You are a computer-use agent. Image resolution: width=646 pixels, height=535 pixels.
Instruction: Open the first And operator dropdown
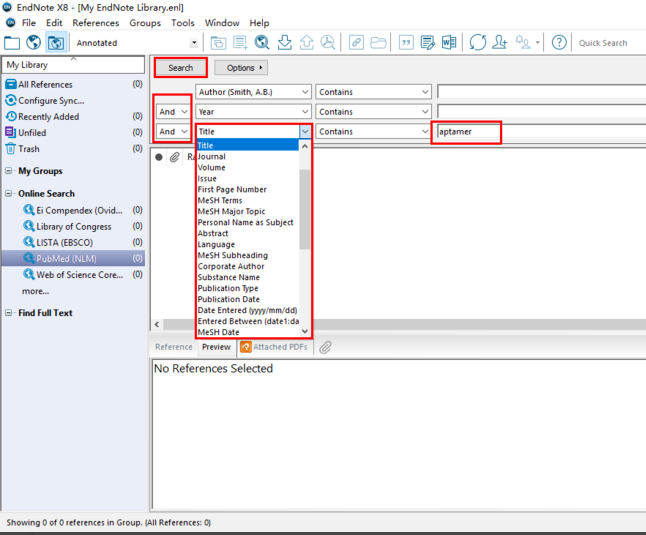pyautogui.click(x=173, y=112)
